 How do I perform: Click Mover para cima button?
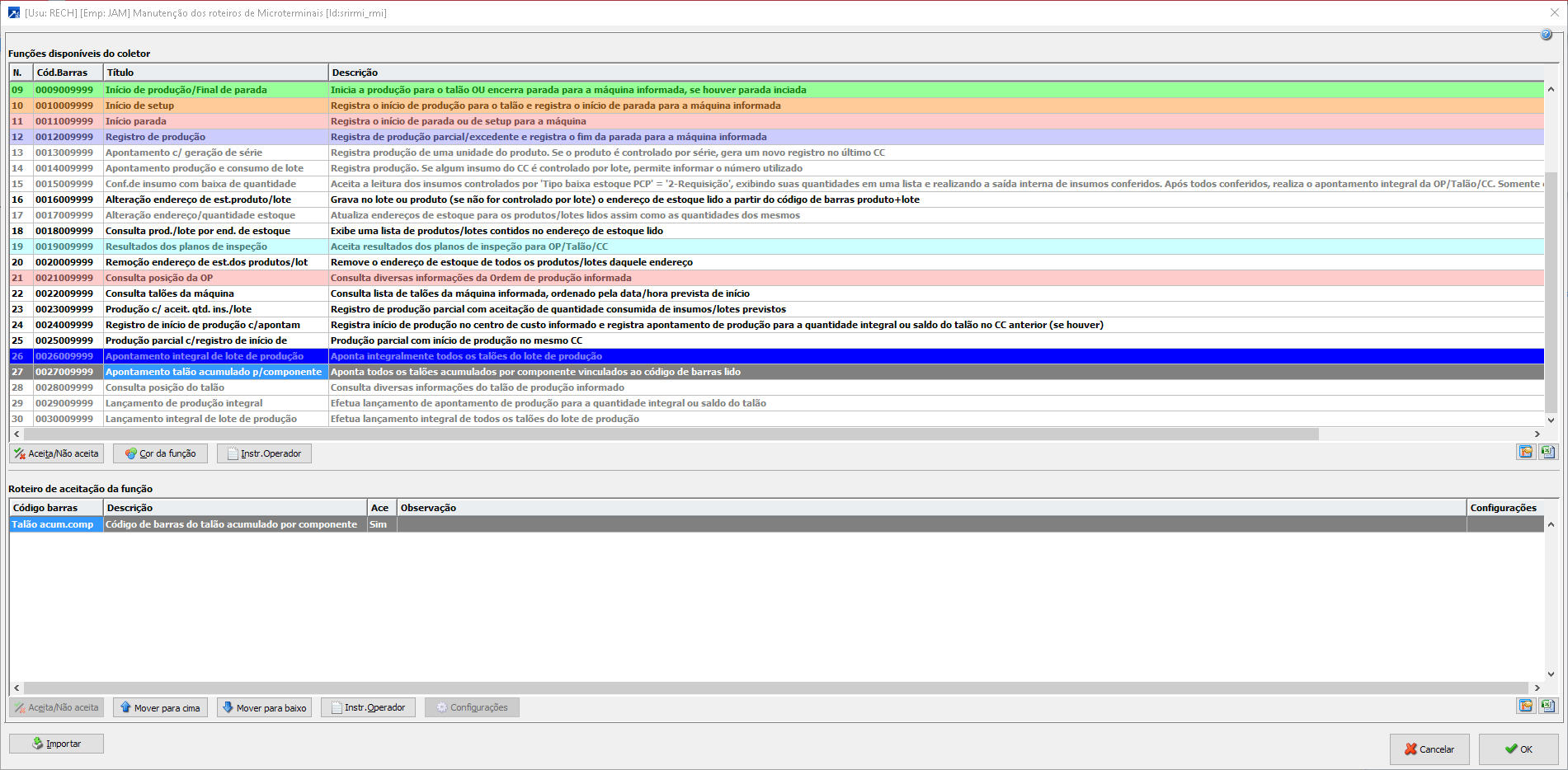[160, 707]
